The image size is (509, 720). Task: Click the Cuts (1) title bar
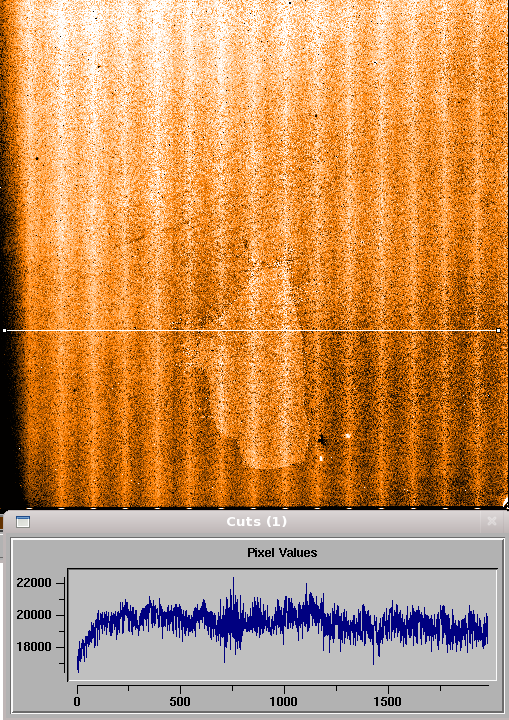pyautogui.click(x=256, y=522)
